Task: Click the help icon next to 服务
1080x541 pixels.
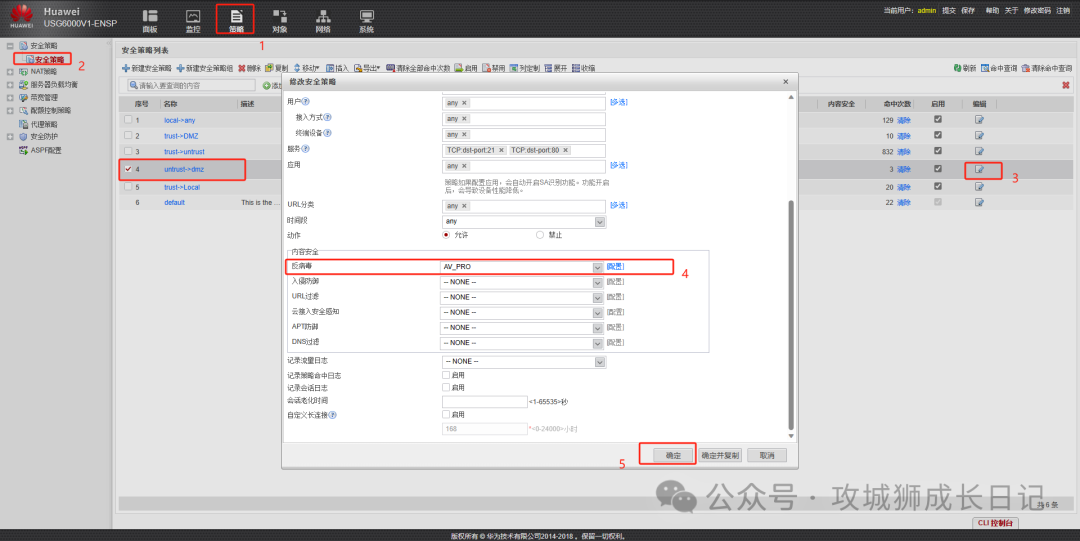Action: click(304, 149)
